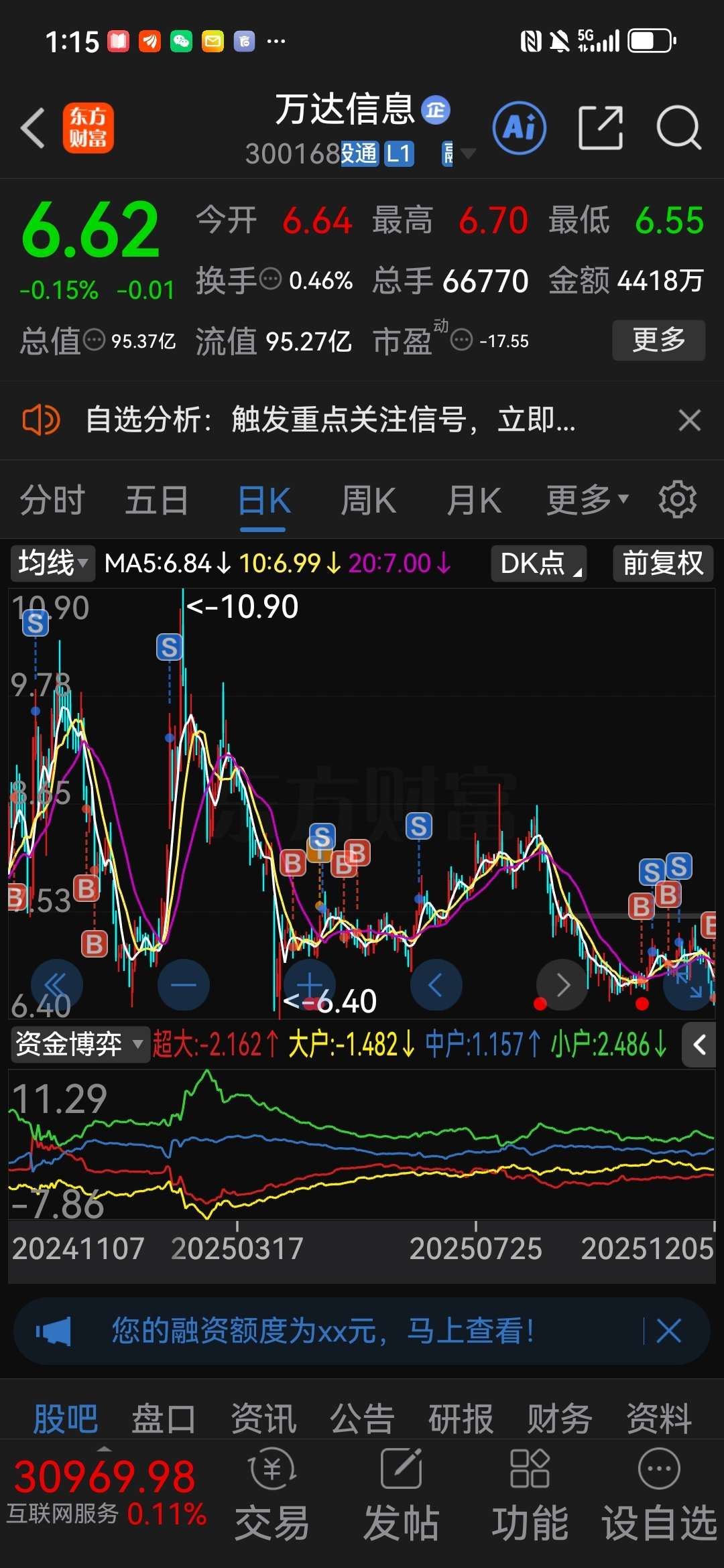
Task: Open the 资金博弈 indicator dropdown
Action: point(80,1044)
